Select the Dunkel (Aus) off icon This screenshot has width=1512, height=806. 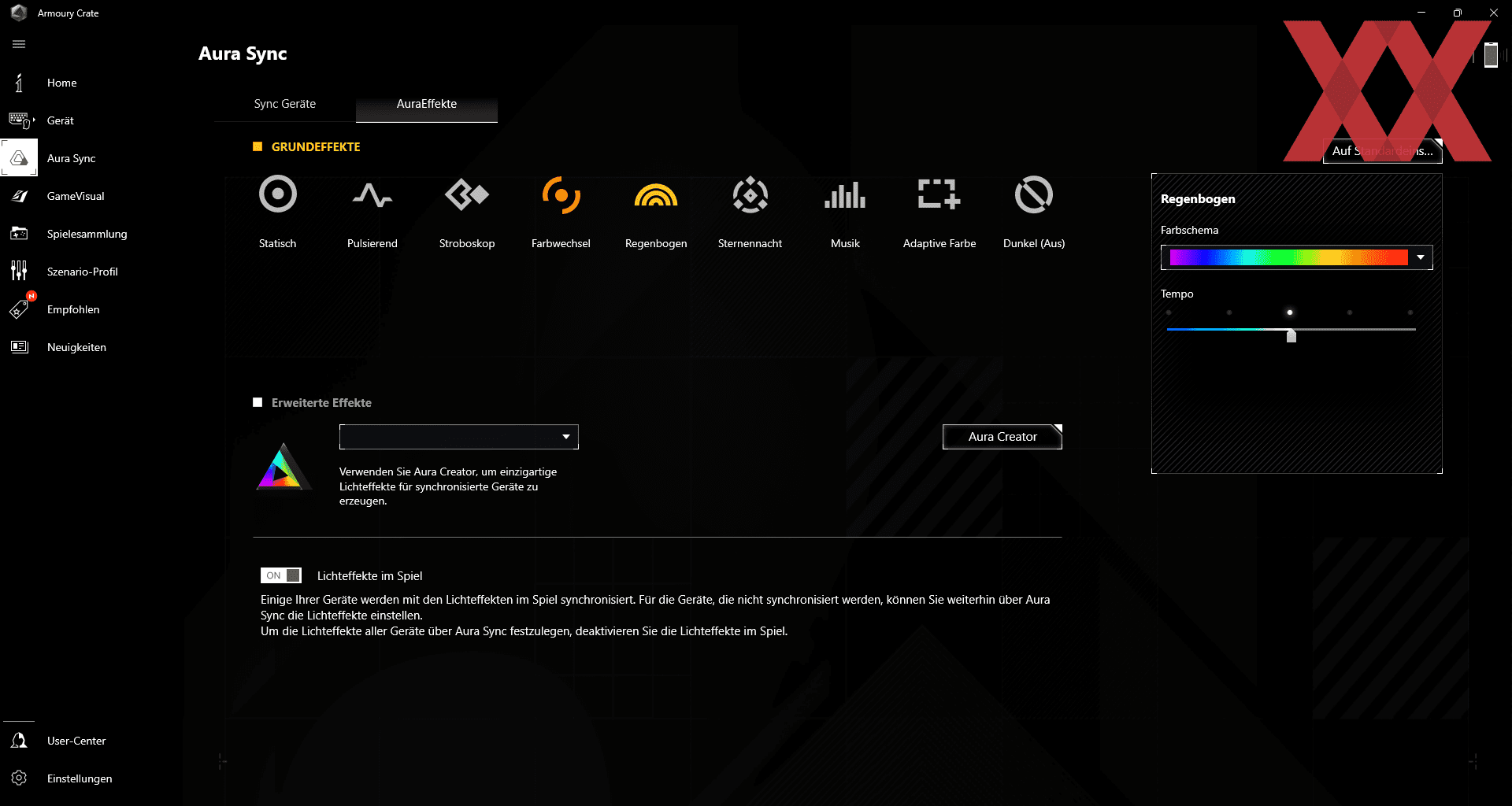point(1034,194)
